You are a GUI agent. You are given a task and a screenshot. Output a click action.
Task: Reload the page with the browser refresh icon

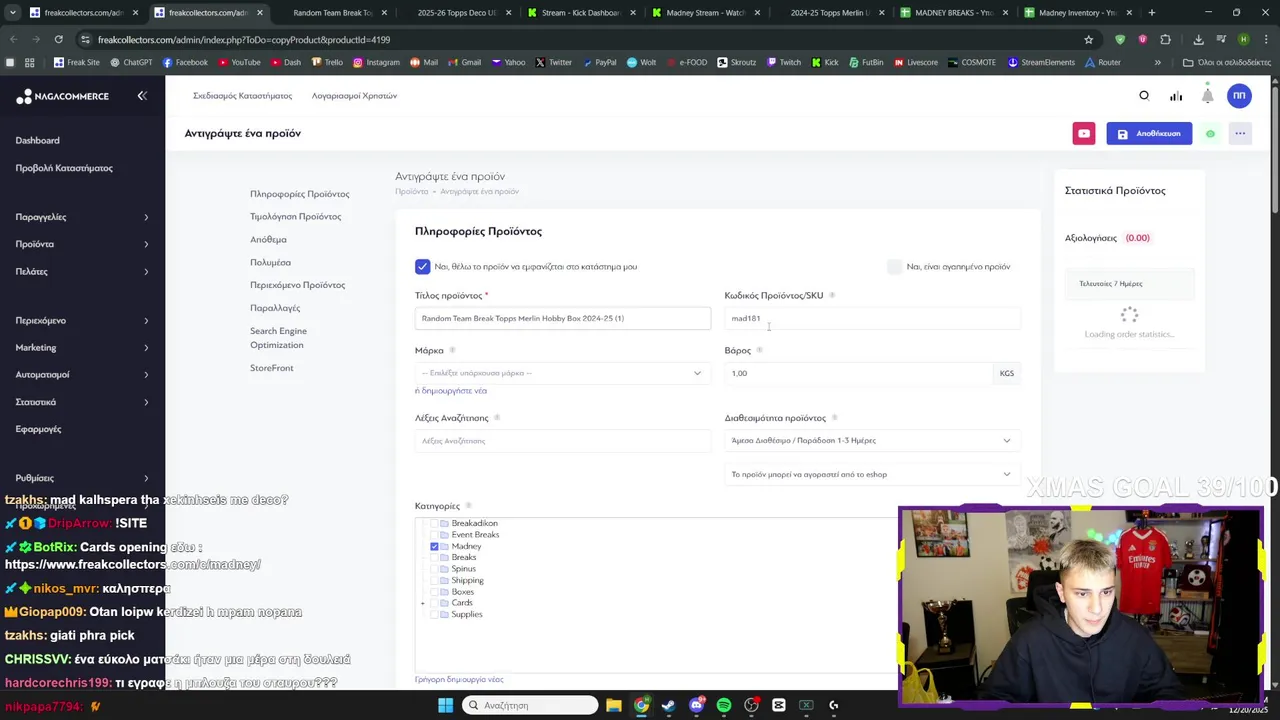(58, 39)
